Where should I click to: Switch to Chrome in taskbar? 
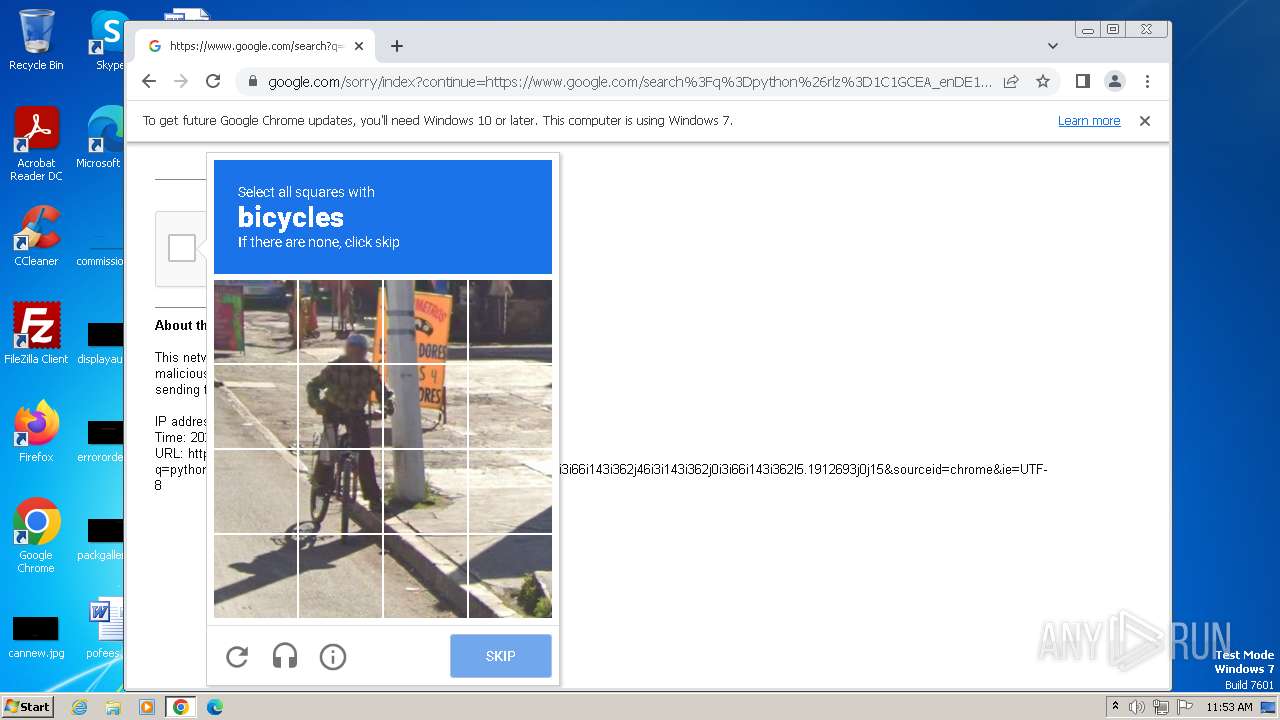(x=181, y=707)
